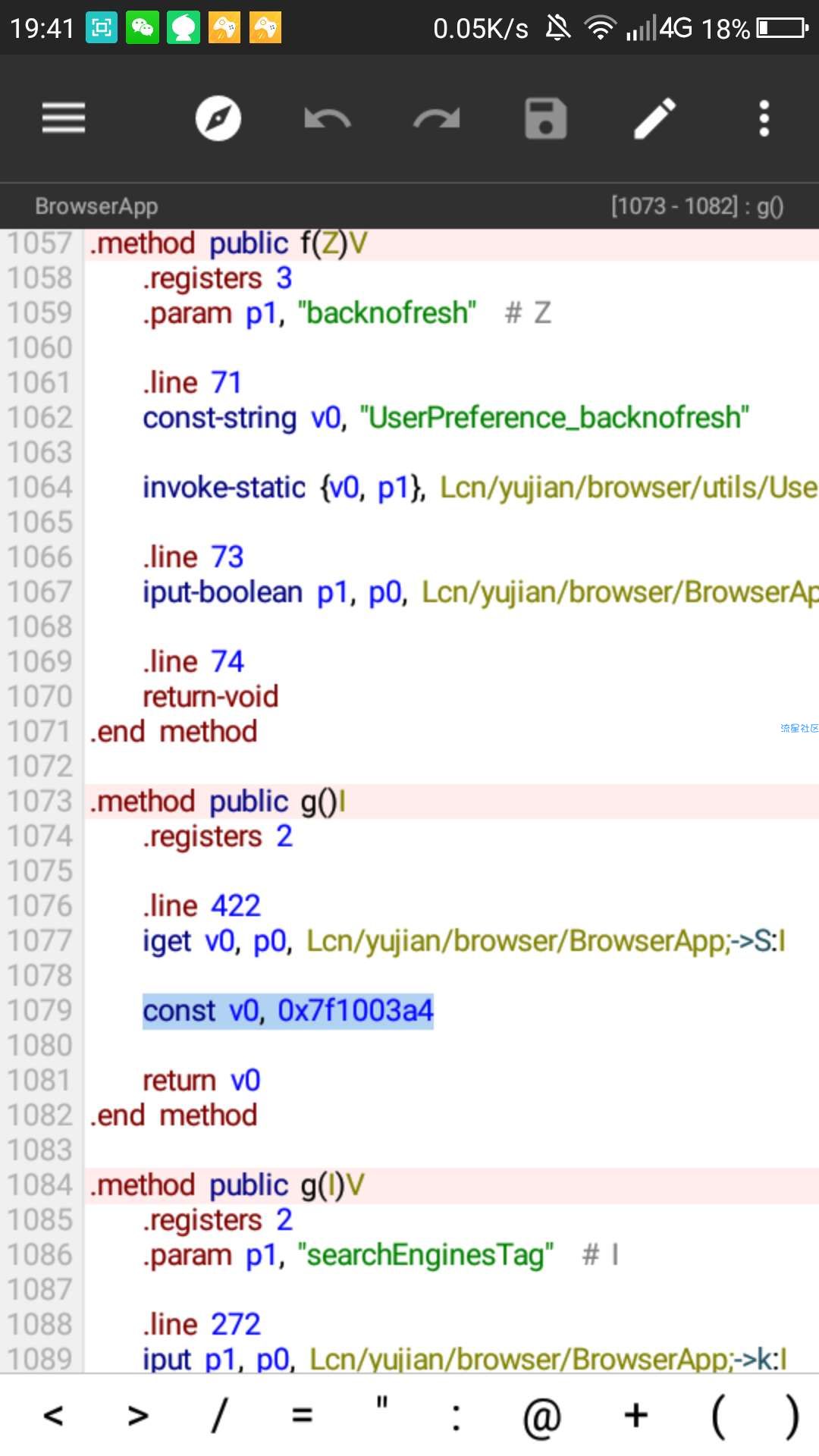This screenshot has width=819, height=1456.
Task: Tap the return v0 instruction
Action: point(202,1081)
